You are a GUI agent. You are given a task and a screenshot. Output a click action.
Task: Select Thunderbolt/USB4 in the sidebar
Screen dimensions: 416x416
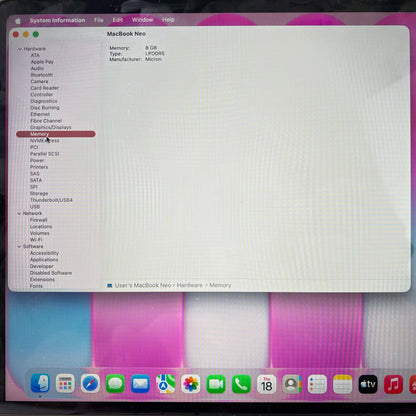tap(51, 200)
